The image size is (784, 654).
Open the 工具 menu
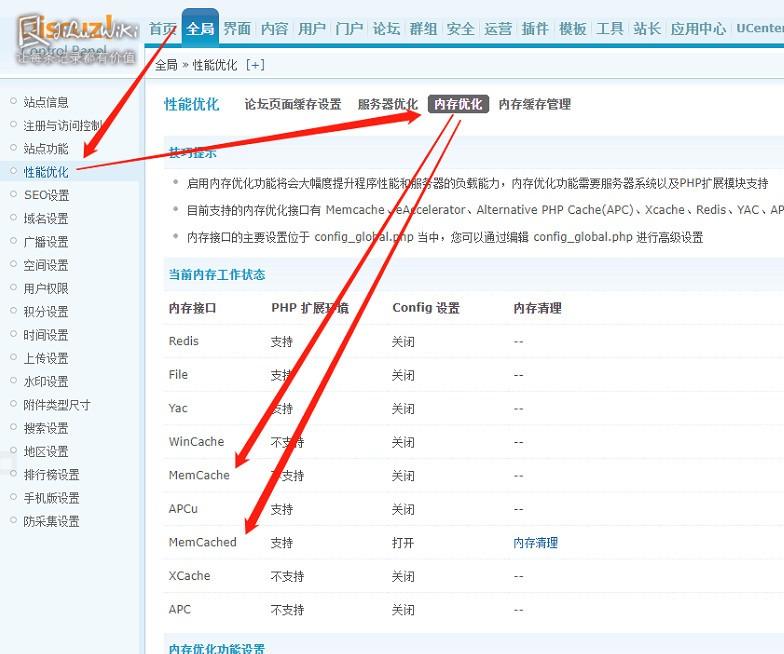click(610, 28)
